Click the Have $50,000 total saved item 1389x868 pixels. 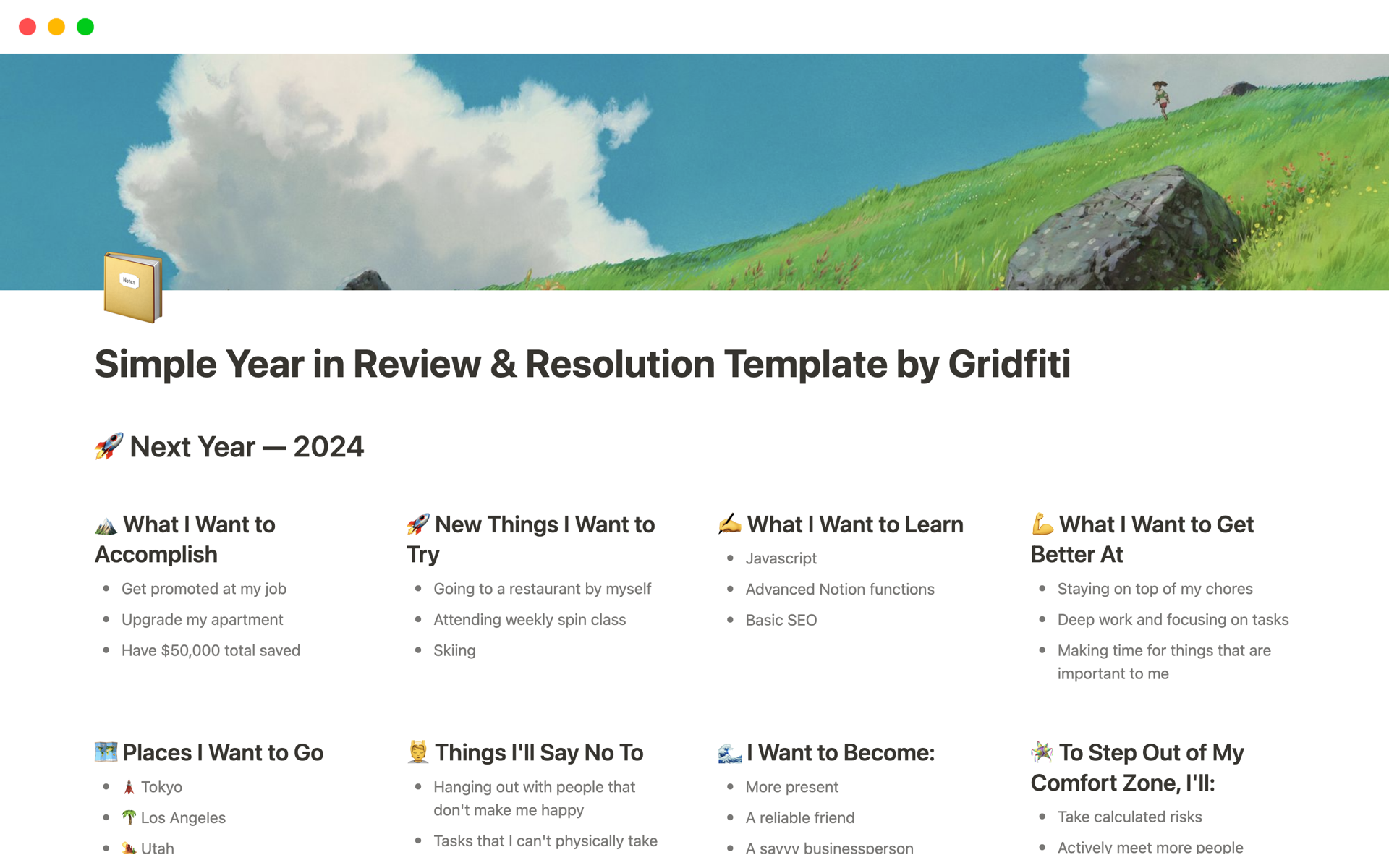[211, 650]
